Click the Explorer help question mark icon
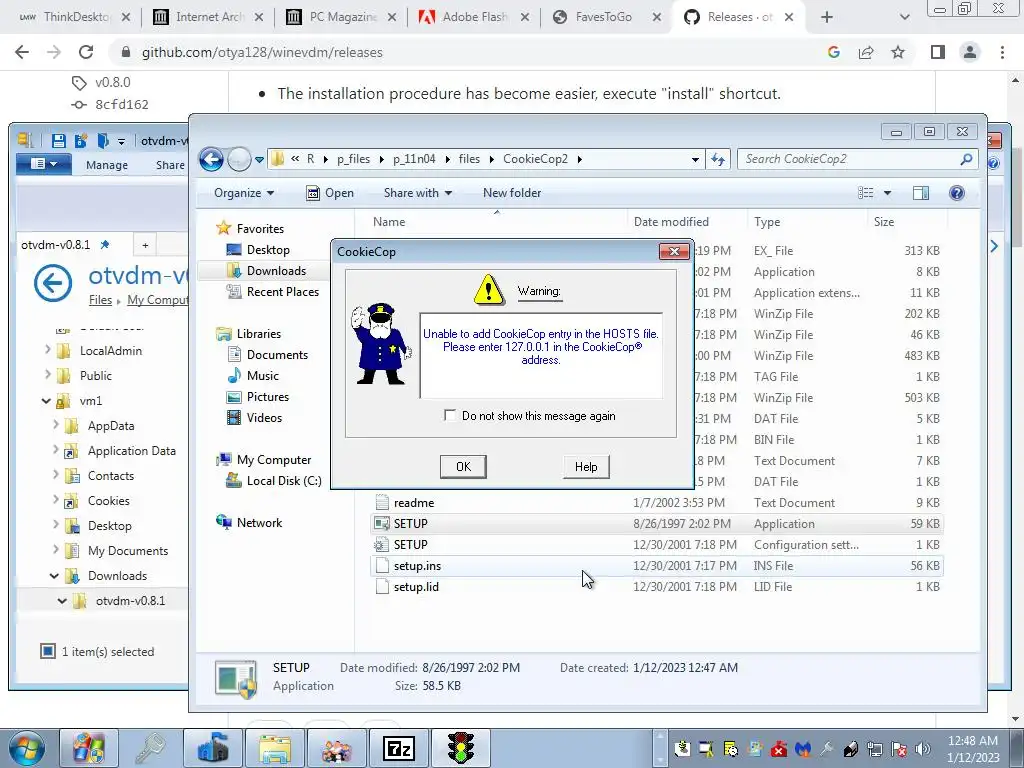This screenshot has width=1024, height=768. coord(957,193)
